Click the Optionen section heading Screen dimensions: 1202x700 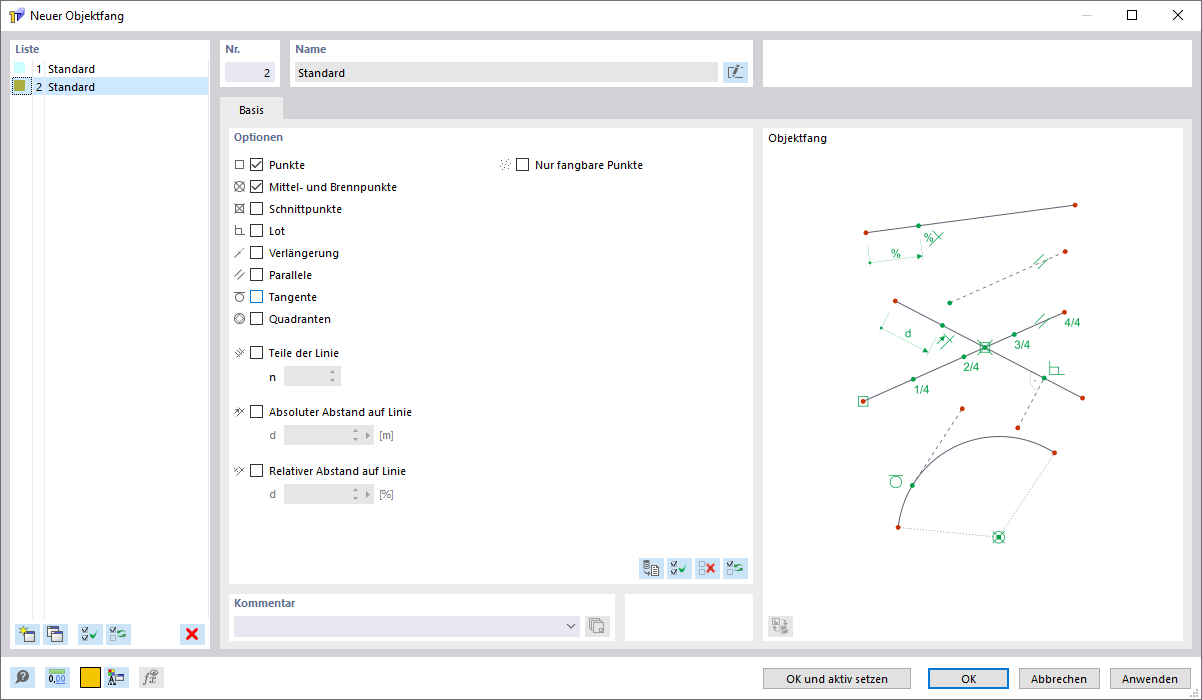click(258, 137)
